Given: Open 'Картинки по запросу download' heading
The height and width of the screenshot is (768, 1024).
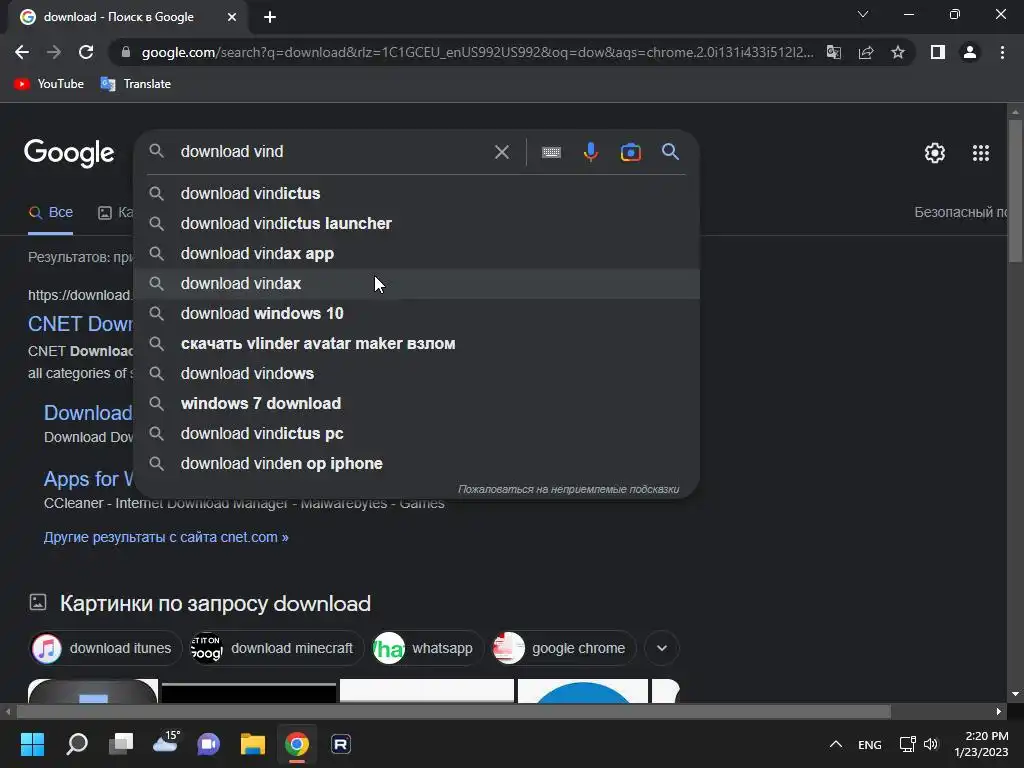Looking at the screenshot, I should point(215,603).
